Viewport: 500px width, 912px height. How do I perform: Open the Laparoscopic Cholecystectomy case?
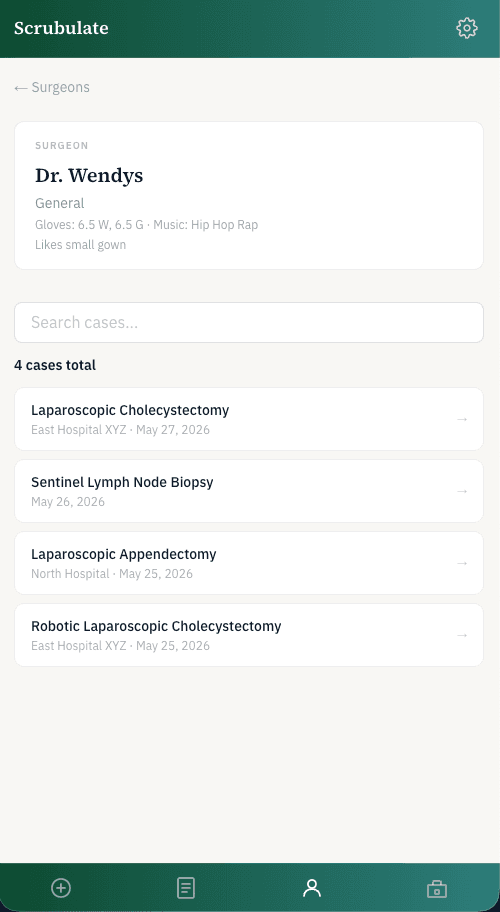(x=249, y=419)
